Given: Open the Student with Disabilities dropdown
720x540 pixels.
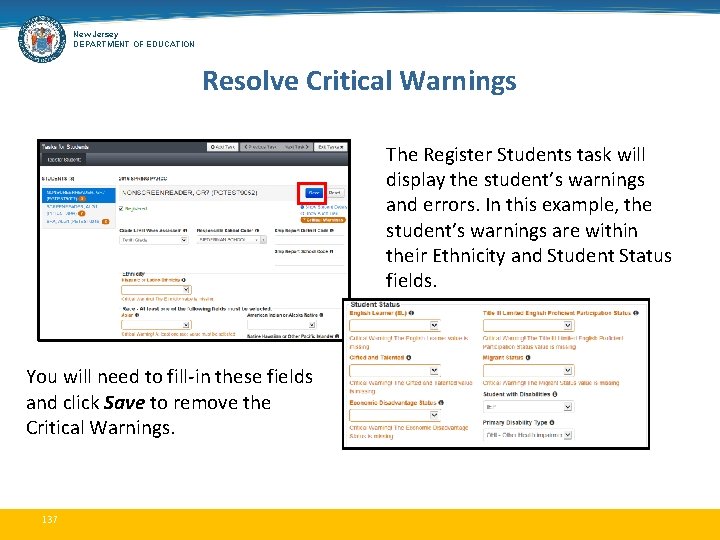Looking at the screenshot, I should coord(529,407).
